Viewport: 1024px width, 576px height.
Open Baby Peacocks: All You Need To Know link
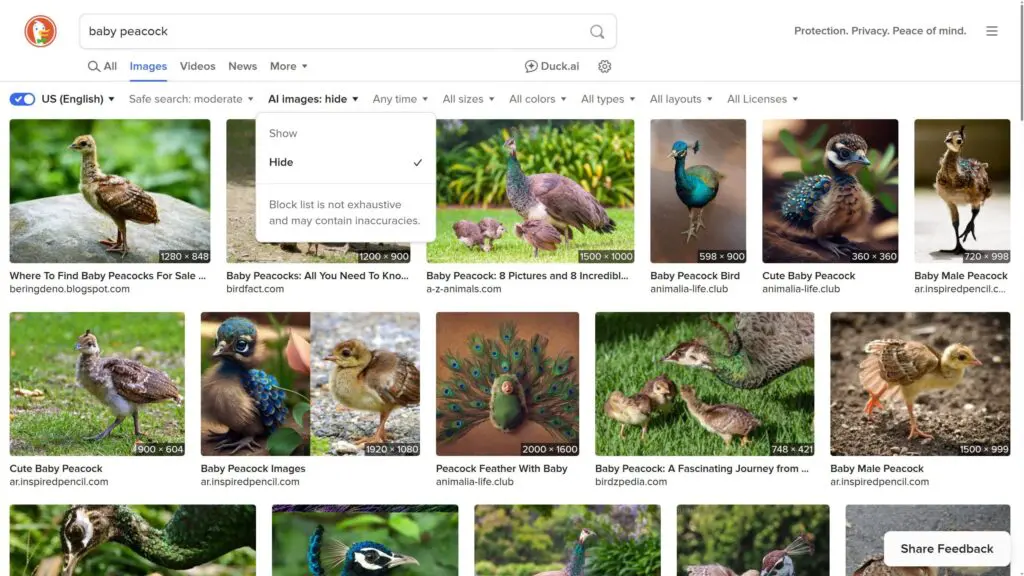point(317,276)
